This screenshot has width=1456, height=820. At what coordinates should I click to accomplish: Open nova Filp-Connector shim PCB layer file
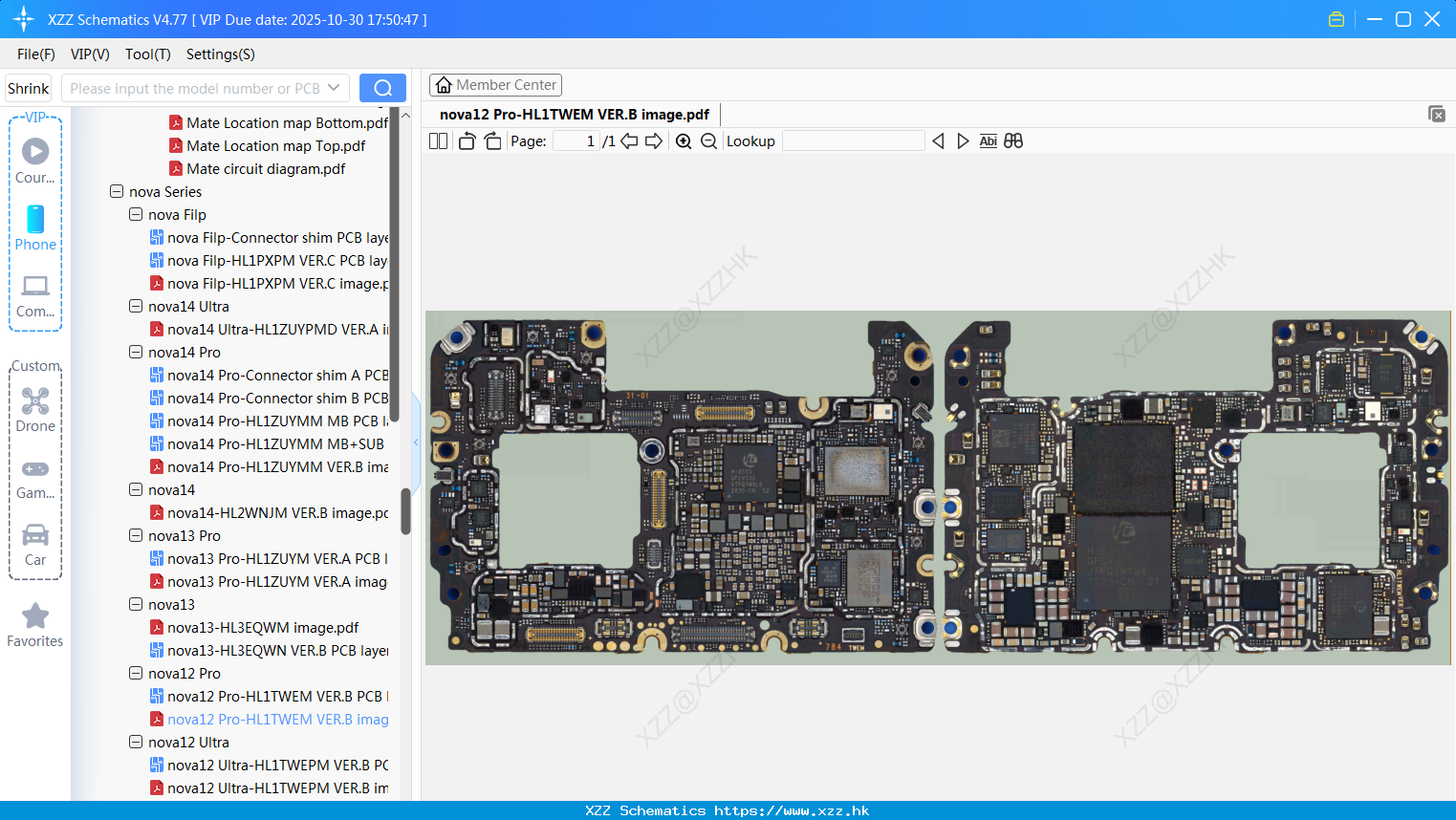(269, 237)
